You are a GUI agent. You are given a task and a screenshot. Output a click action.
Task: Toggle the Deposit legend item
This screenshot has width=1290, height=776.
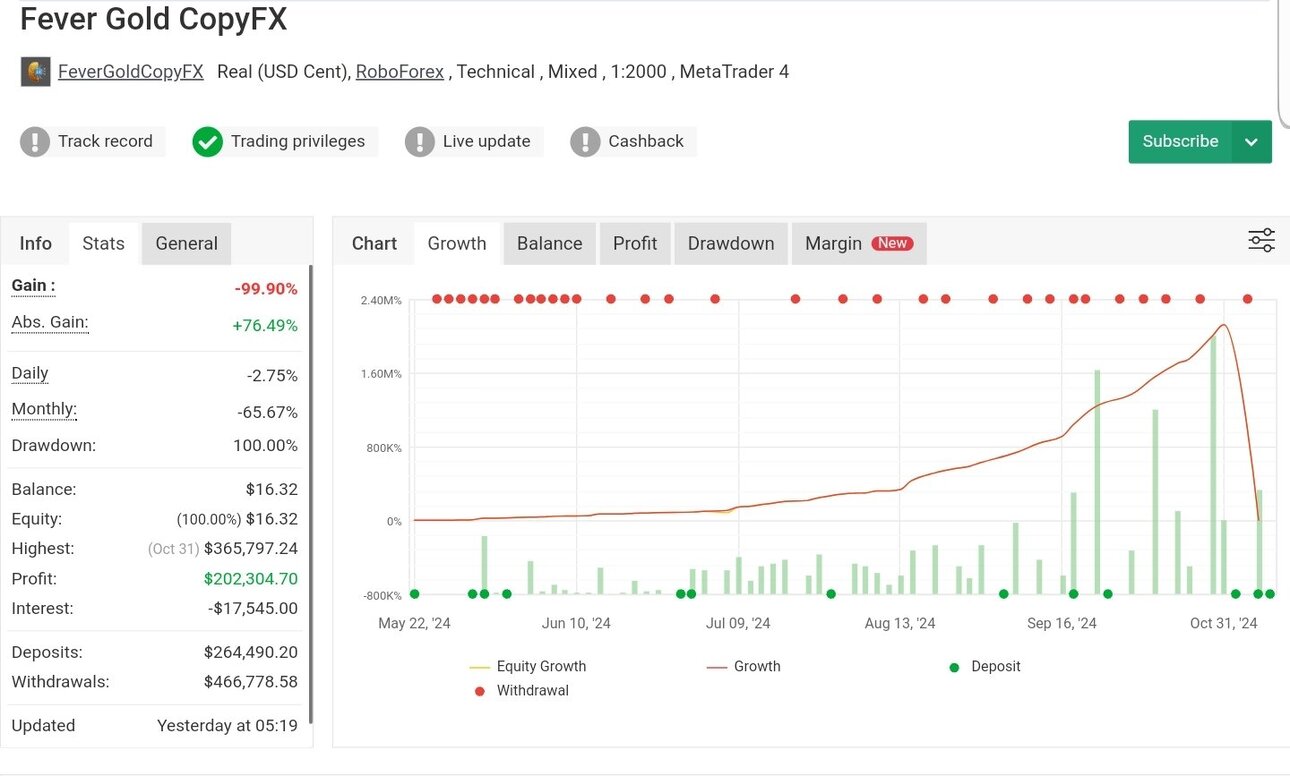(x=984, y=666)
